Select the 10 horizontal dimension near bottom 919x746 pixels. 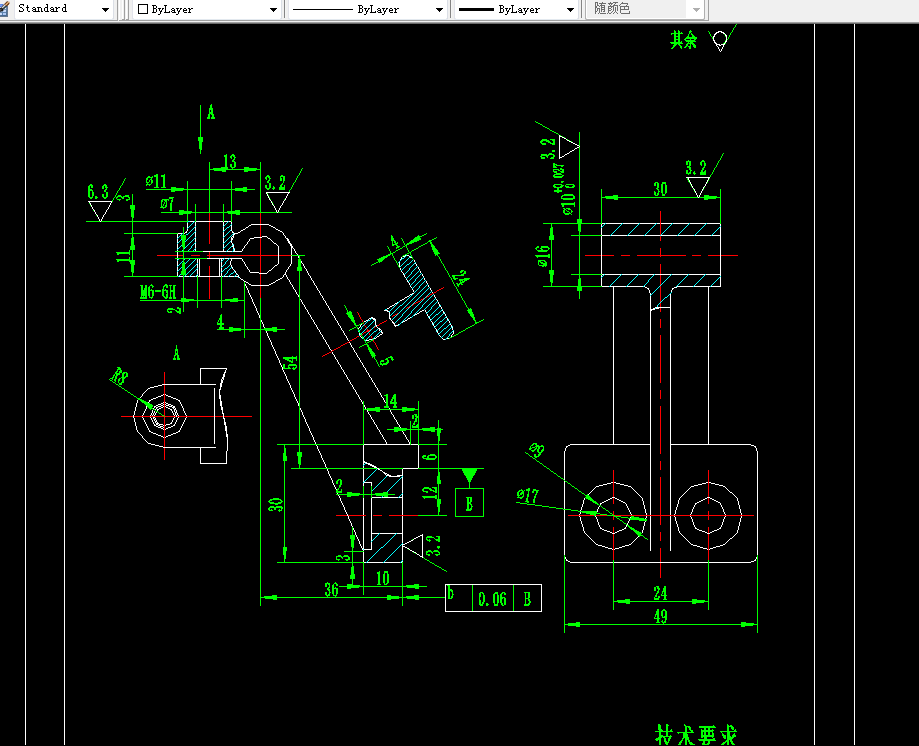[383, 578]
